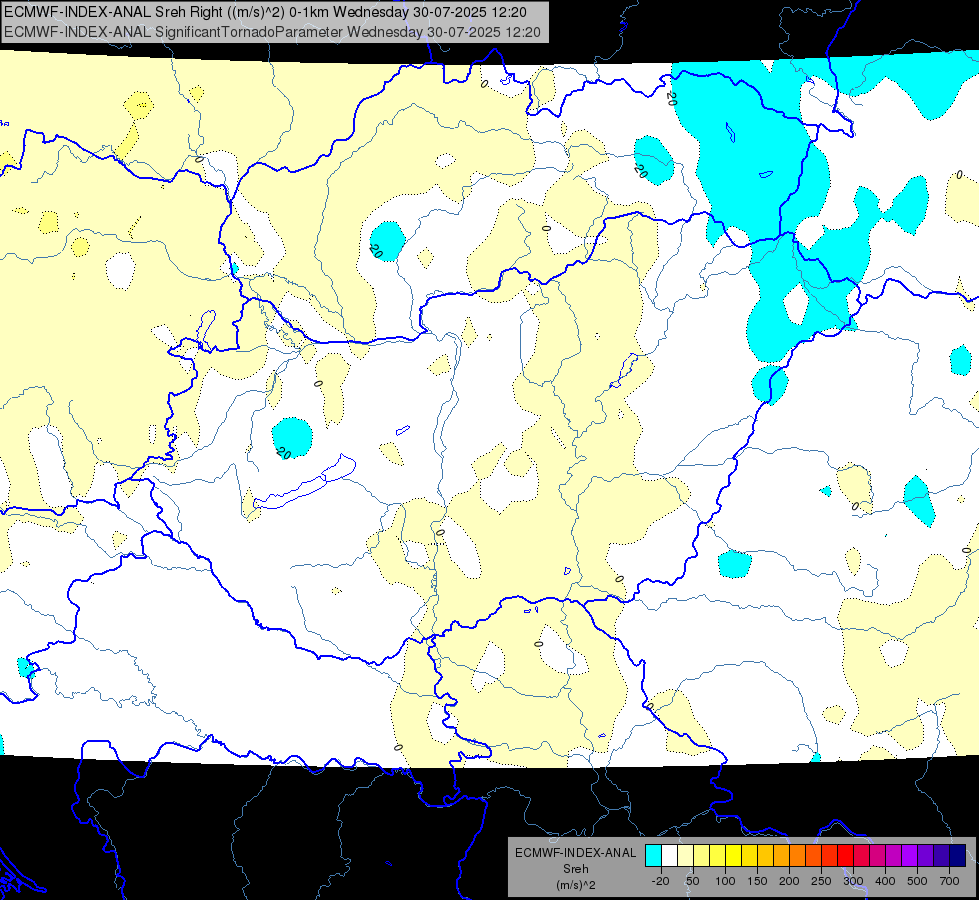Click the '250' legend tick value

click(821, 881)
